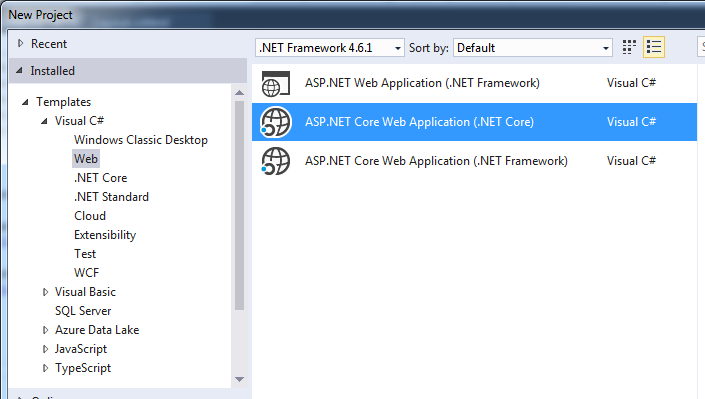Select Windows Classic Desktop template category

pos(141,140)
